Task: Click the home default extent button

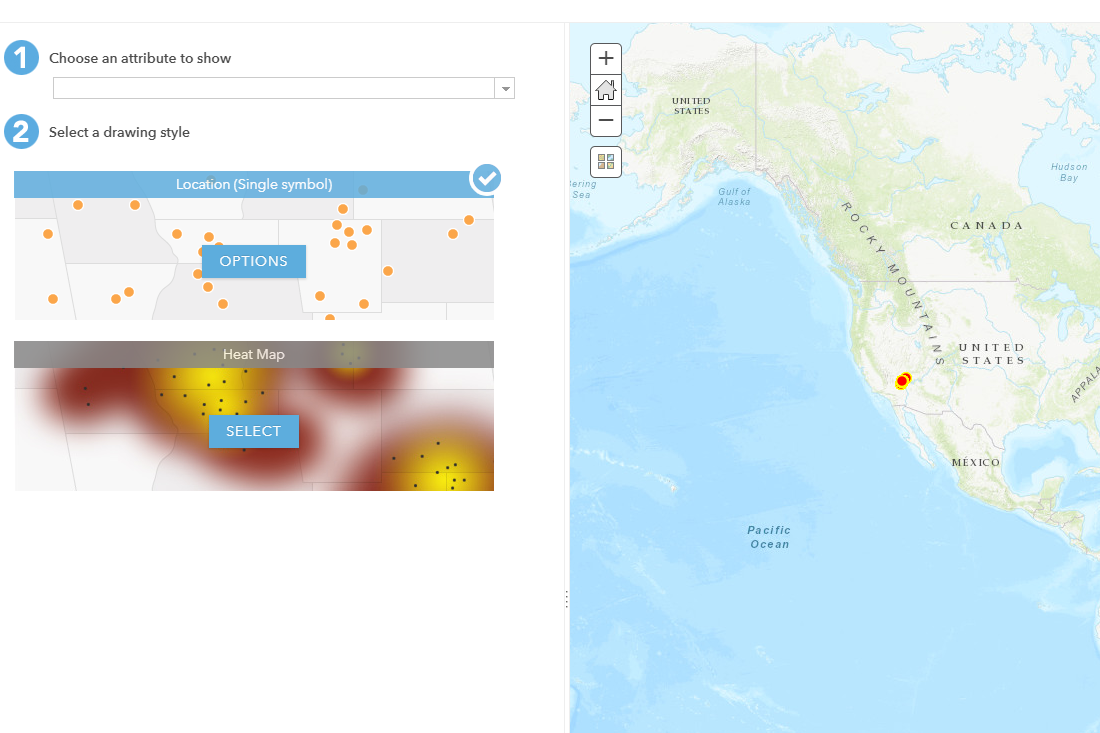Action: coord(606,90)
